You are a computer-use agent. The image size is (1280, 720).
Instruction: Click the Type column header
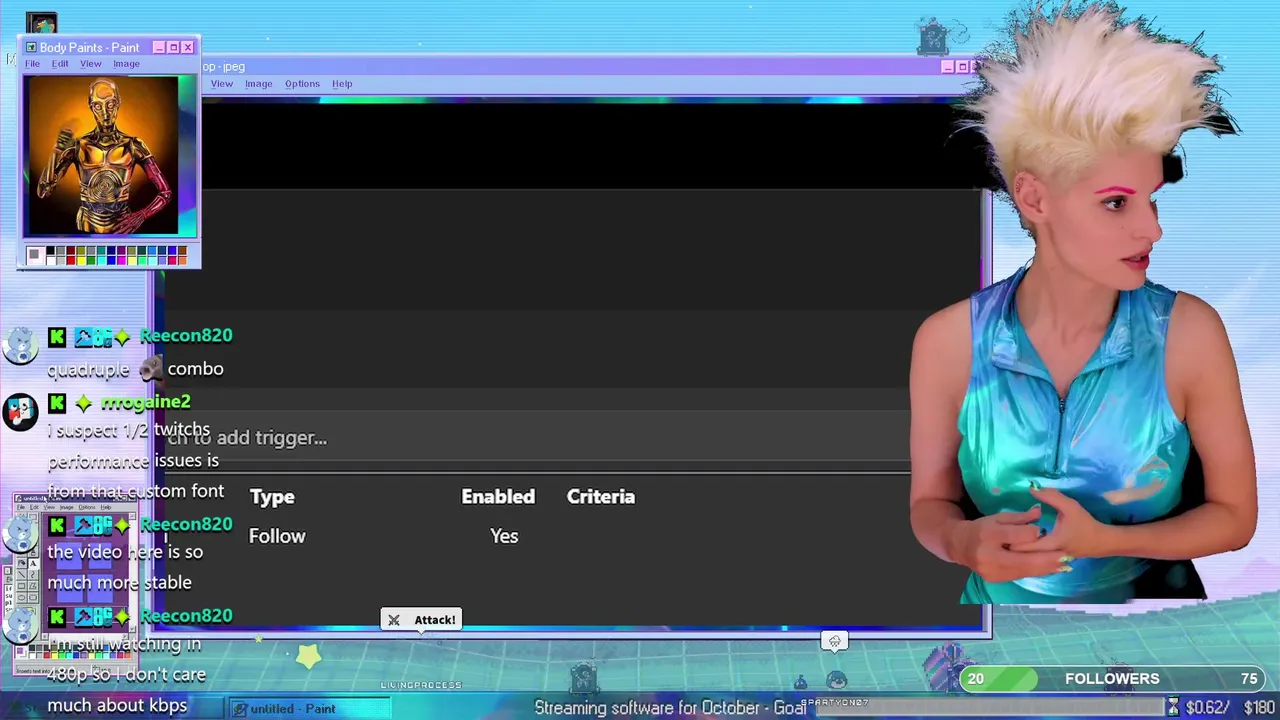click(272, 497)
